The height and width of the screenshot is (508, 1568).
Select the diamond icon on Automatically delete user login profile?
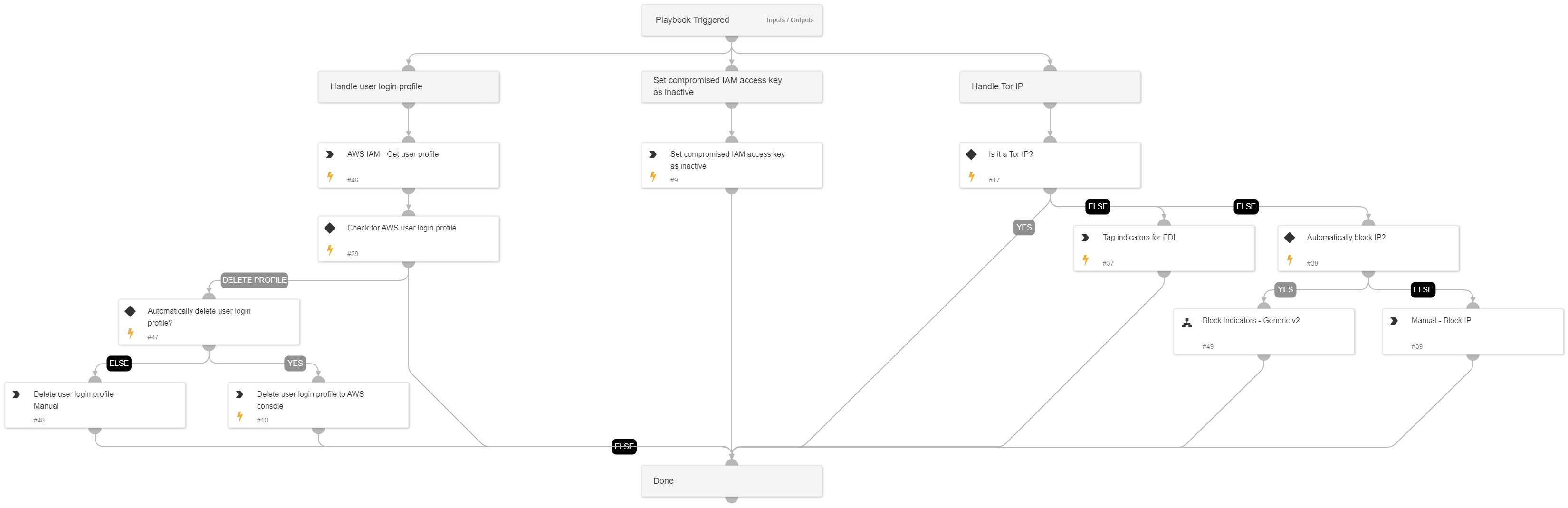click(130, 311)
